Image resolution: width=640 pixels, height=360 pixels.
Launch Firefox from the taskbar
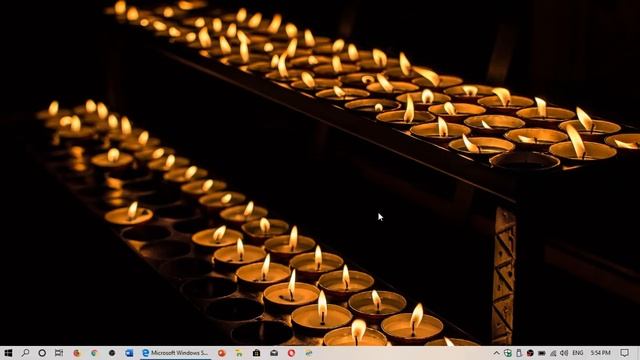pos(76,353)
